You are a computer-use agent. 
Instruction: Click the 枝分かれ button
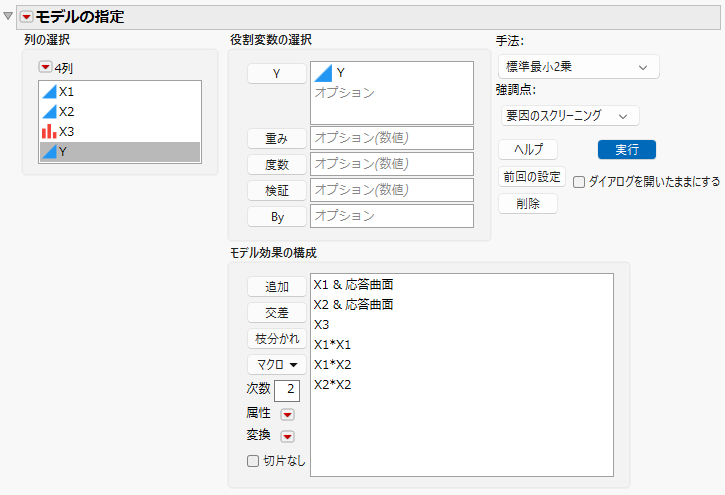click(x=276, y=338)
